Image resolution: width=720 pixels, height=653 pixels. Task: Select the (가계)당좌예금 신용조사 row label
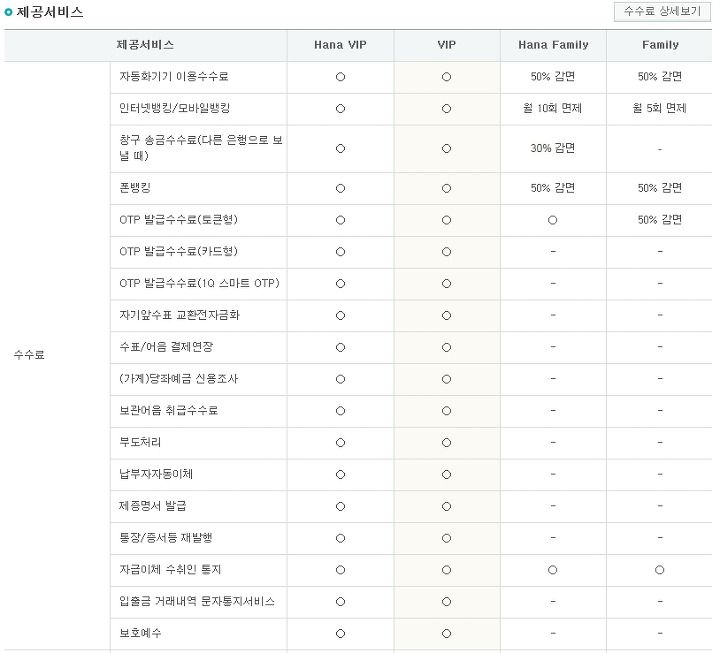[x=178, y=379]
